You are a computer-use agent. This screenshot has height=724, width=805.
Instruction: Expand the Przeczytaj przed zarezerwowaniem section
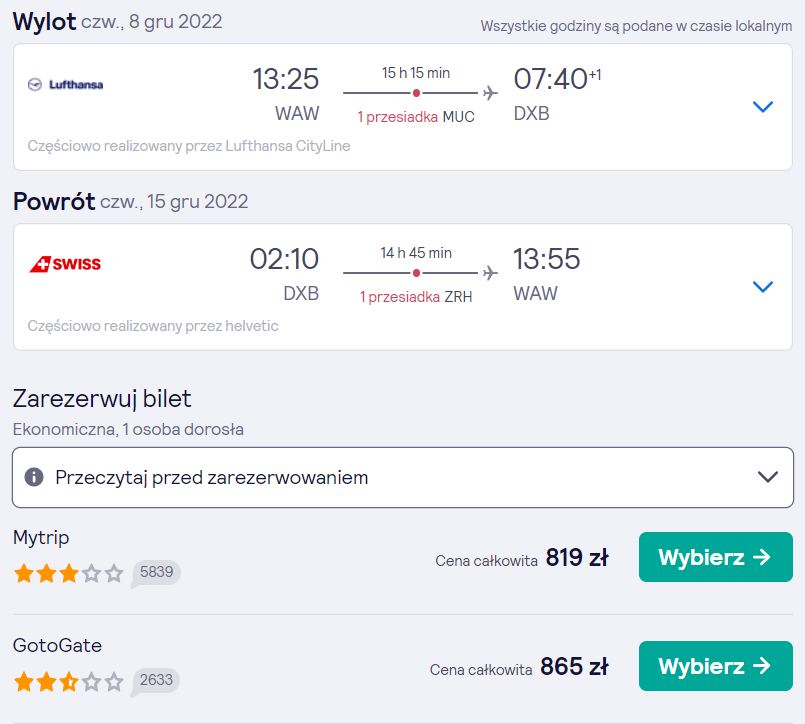click(403, 478)
